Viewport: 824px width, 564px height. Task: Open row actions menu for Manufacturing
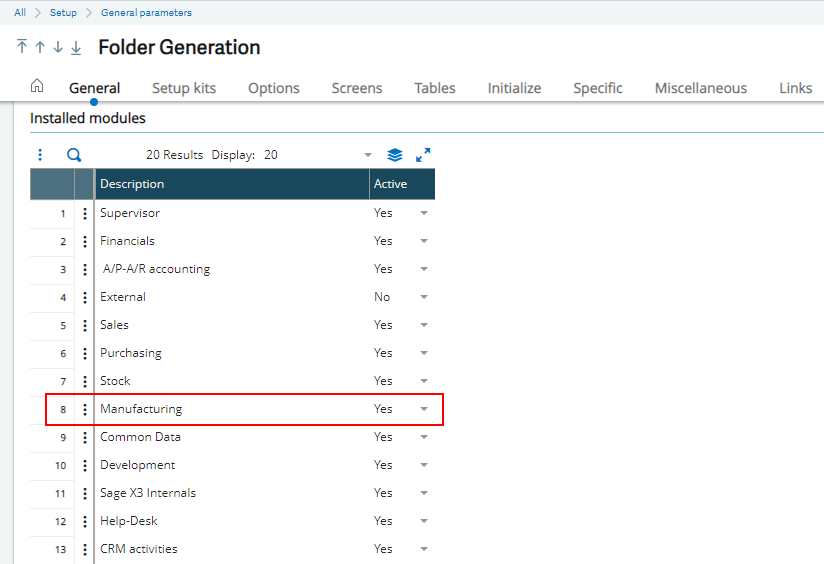[84, 409]
